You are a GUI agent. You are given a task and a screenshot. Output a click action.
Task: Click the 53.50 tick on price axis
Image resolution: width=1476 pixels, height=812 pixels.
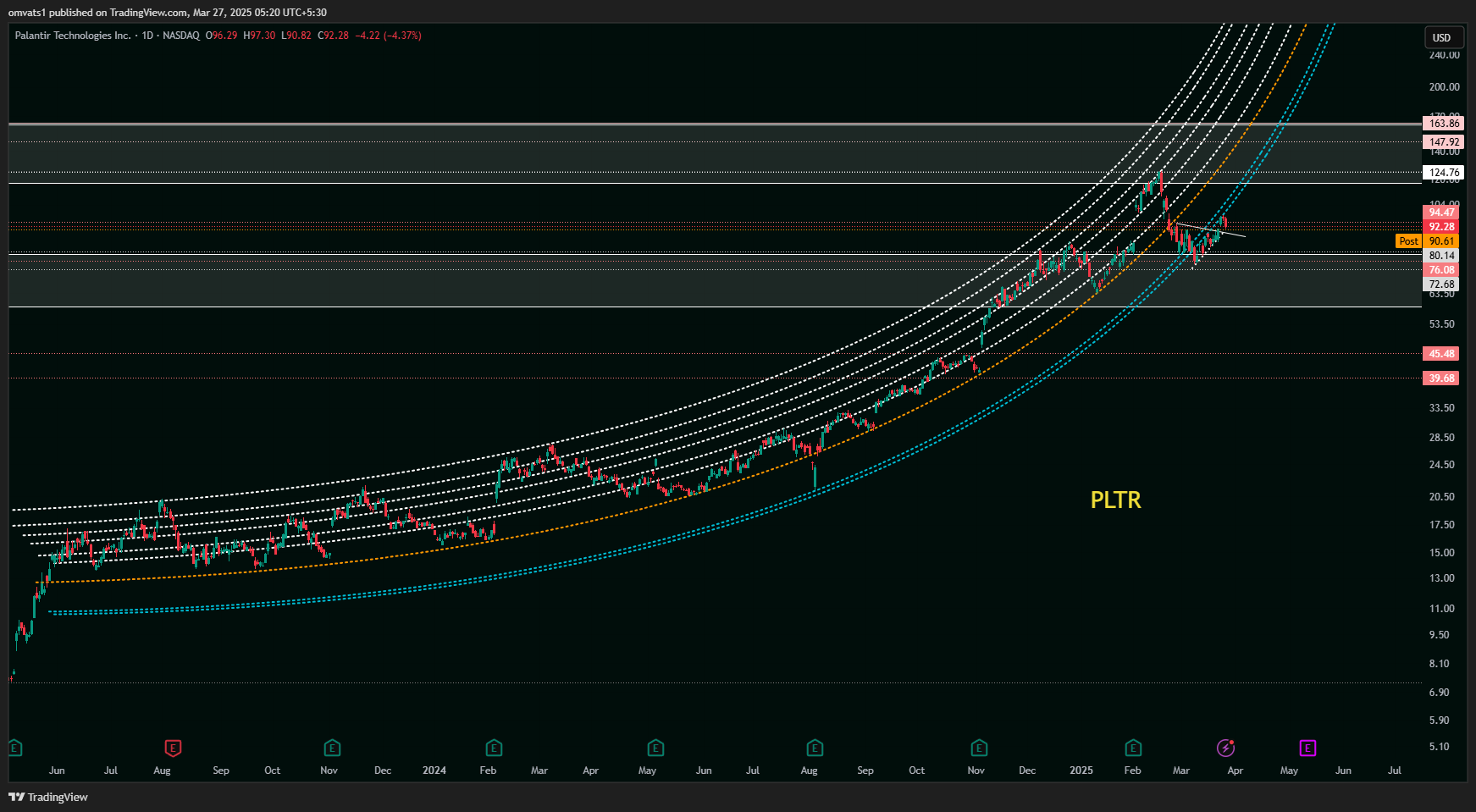pyautogui.click(x=1442, y=324)
